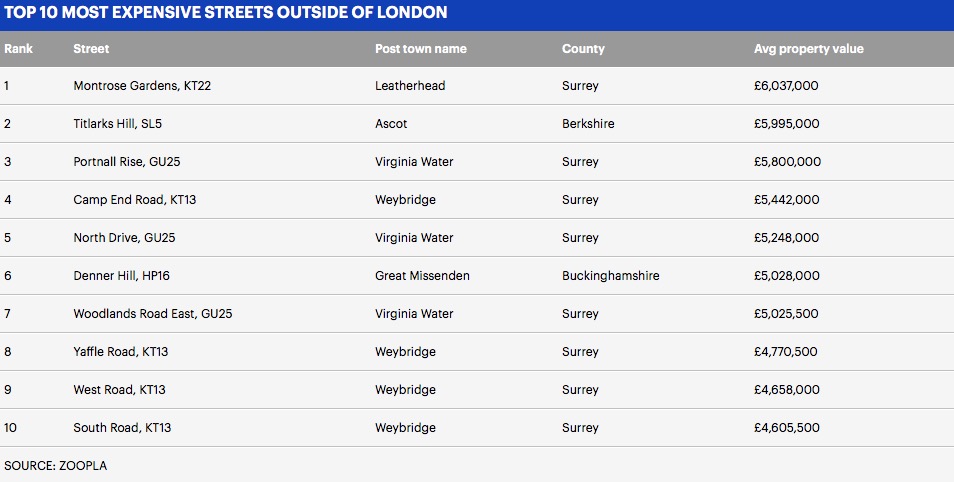Click the Rank column header
The image size is (954, 482).
[x=18, y=49]
